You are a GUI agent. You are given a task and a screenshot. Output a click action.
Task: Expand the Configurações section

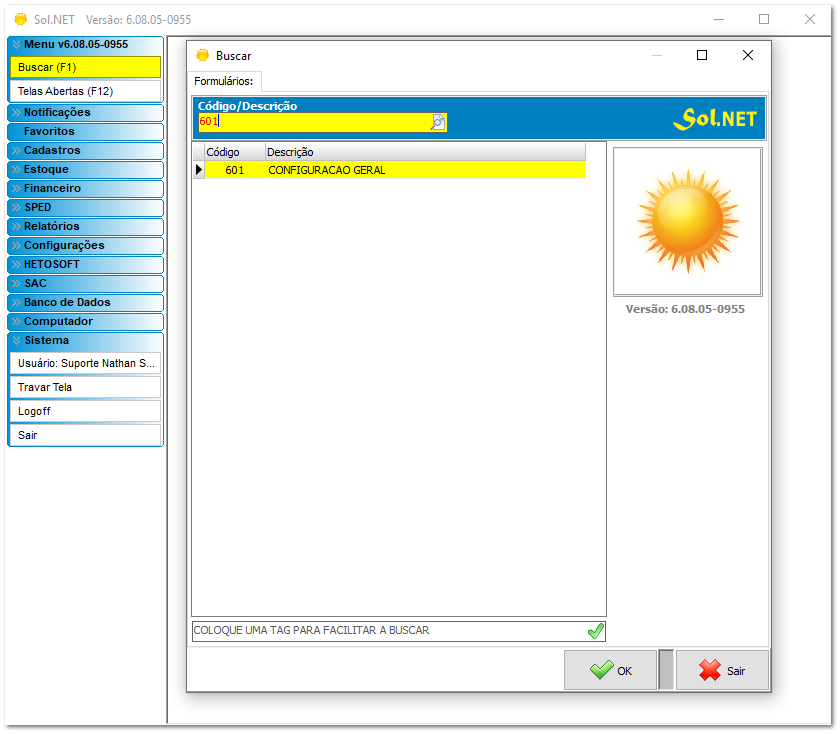click(85, 245)
